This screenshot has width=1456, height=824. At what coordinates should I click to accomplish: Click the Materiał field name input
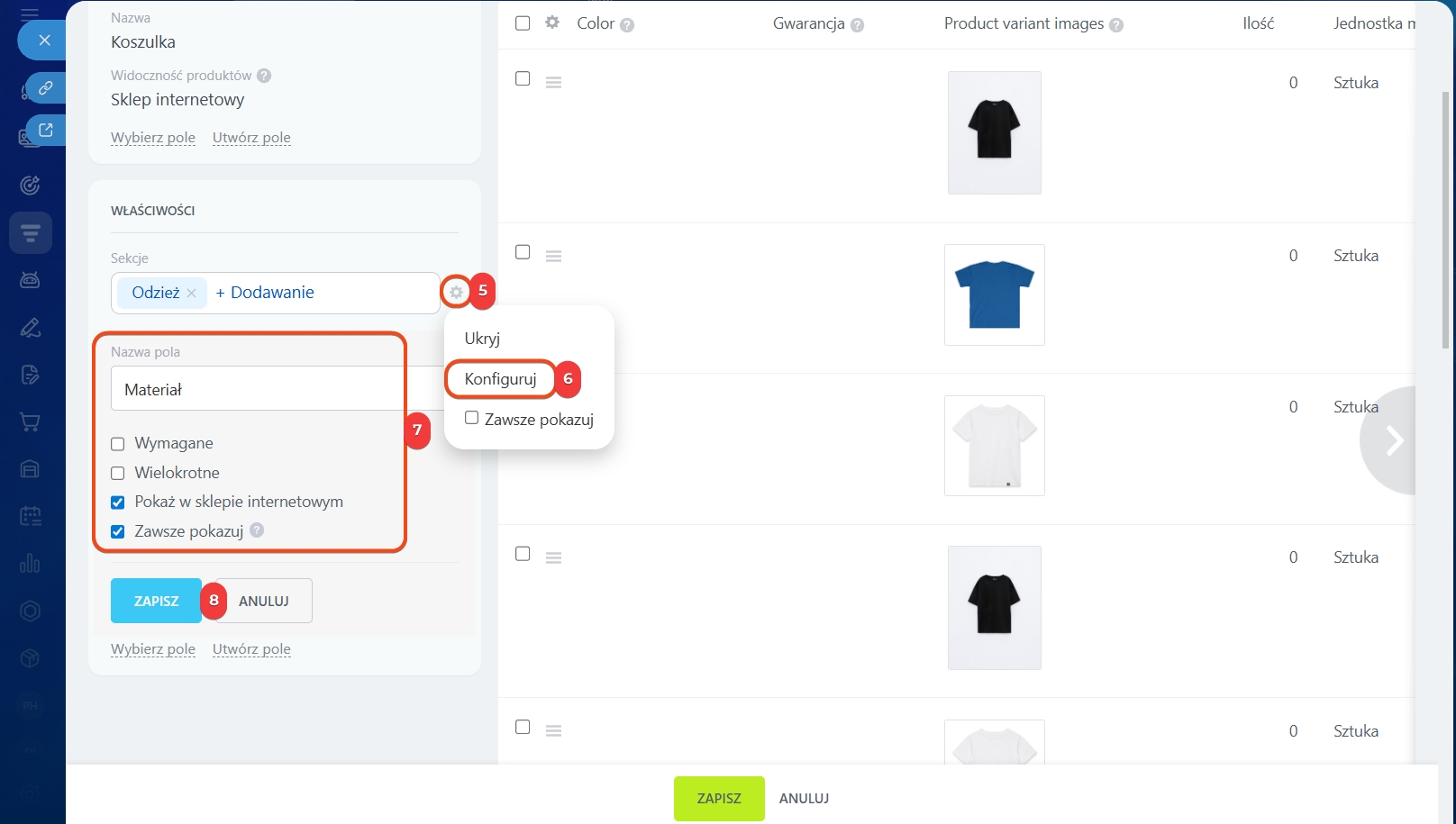(257, 389)
